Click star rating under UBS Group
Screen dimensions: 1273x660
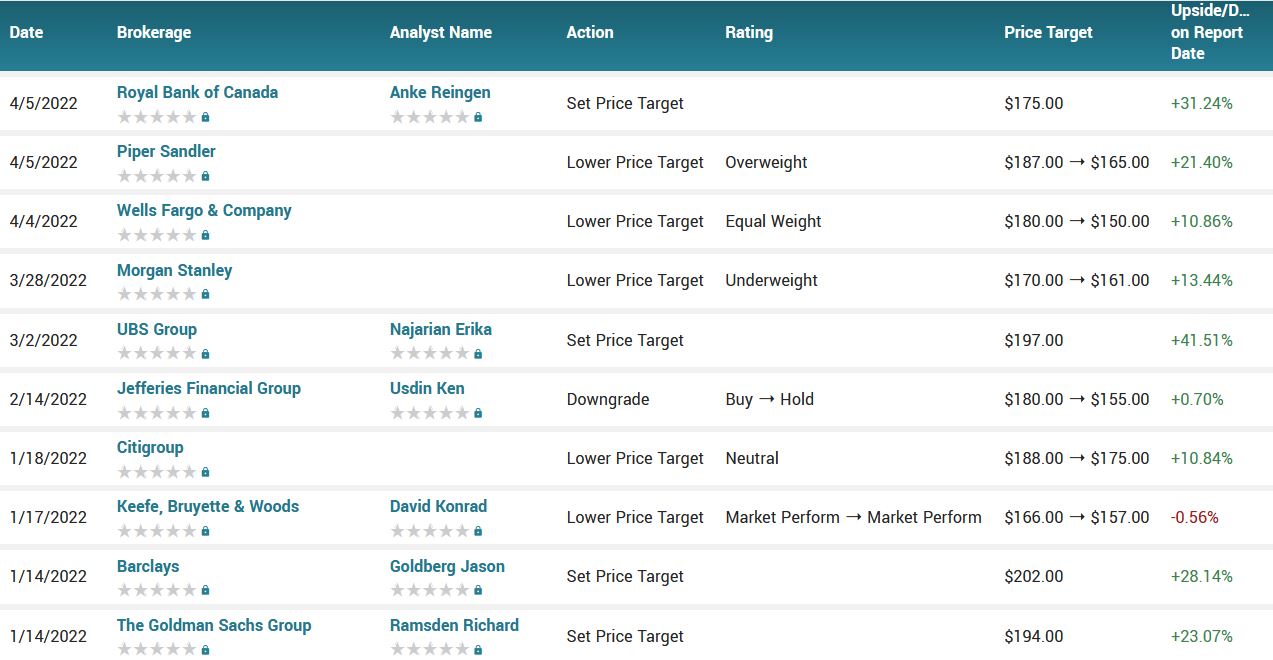[x=157, y=354]
